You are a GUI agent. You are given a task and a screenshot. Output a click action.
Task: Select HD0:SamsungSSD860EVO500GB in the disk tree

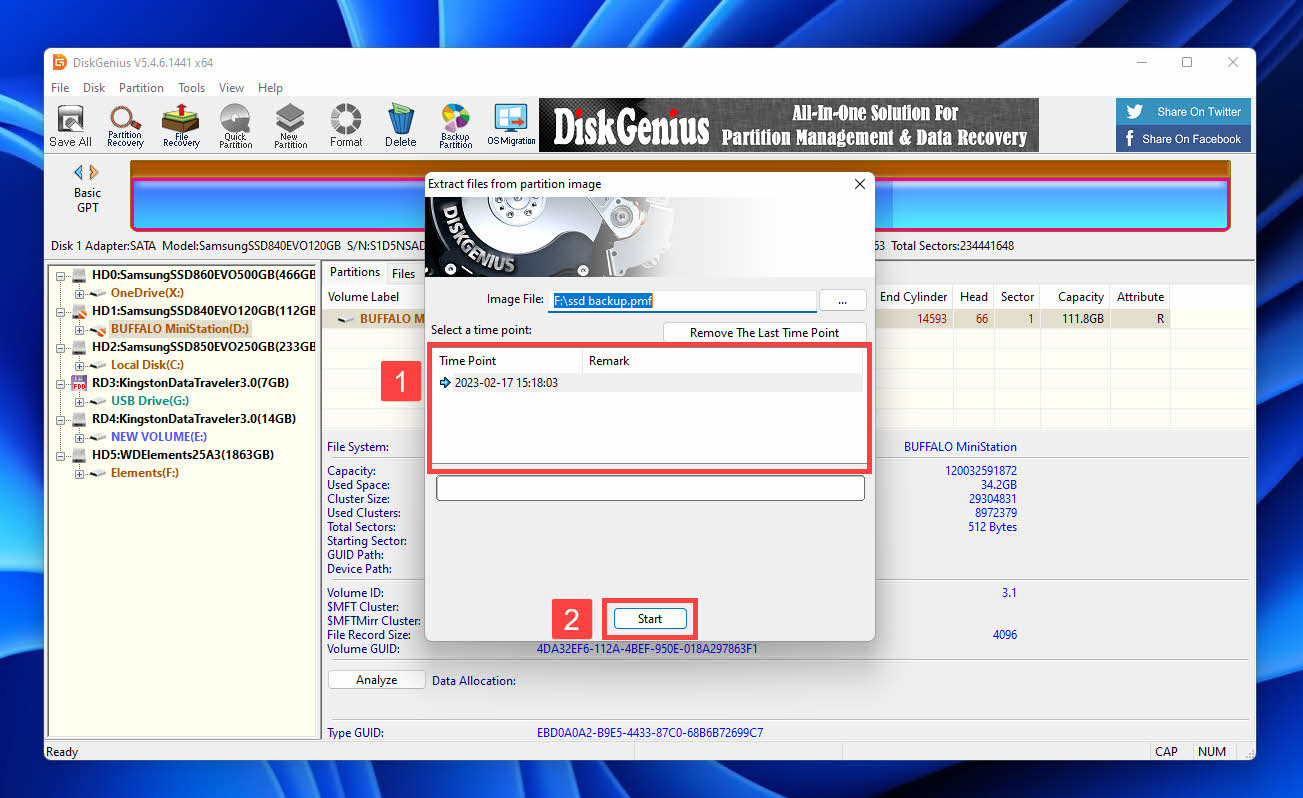click(204, 274)
